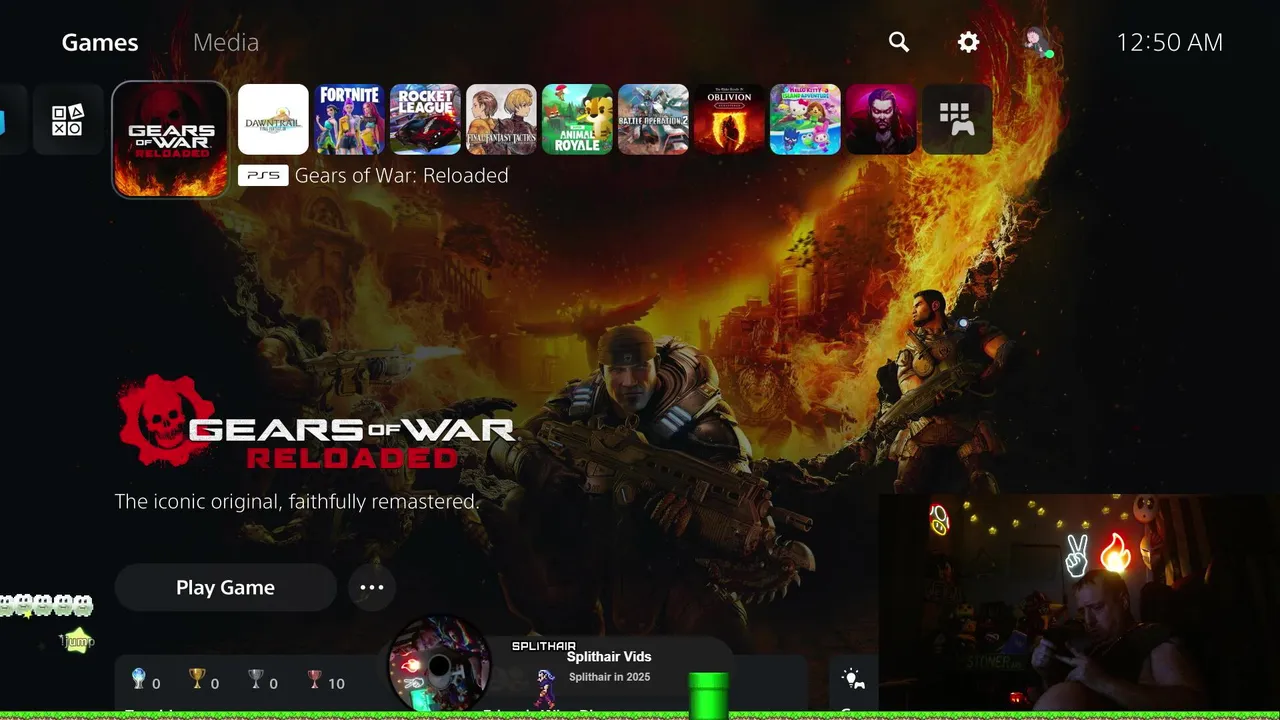Viewport: 1280px width, 720px height.
Task: Select the vampire character game tile
Action: tap(881, 119)
